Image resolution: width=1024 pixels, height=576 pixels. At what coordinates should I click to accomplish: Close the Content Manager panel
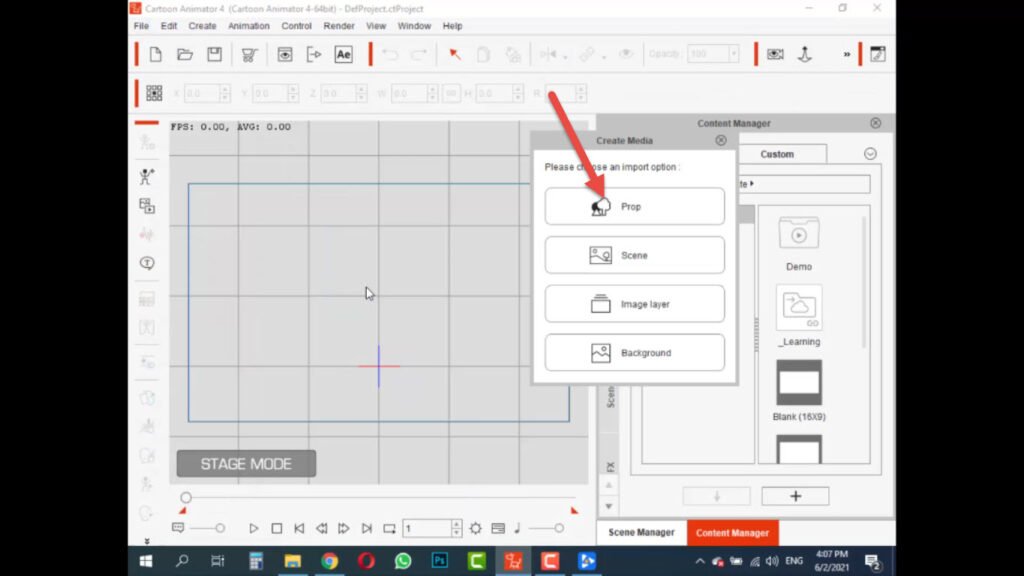point(876,123)
